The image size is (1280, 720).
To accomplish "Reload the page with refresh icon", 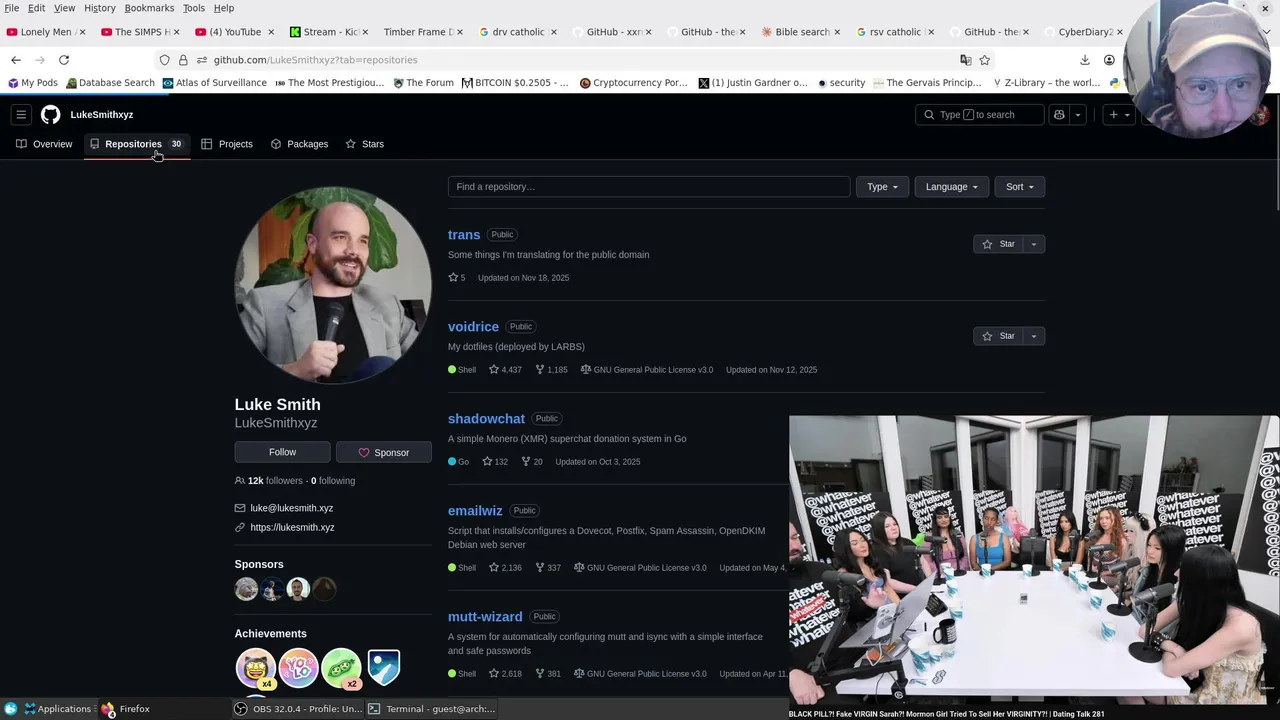I will coord(64,60).
